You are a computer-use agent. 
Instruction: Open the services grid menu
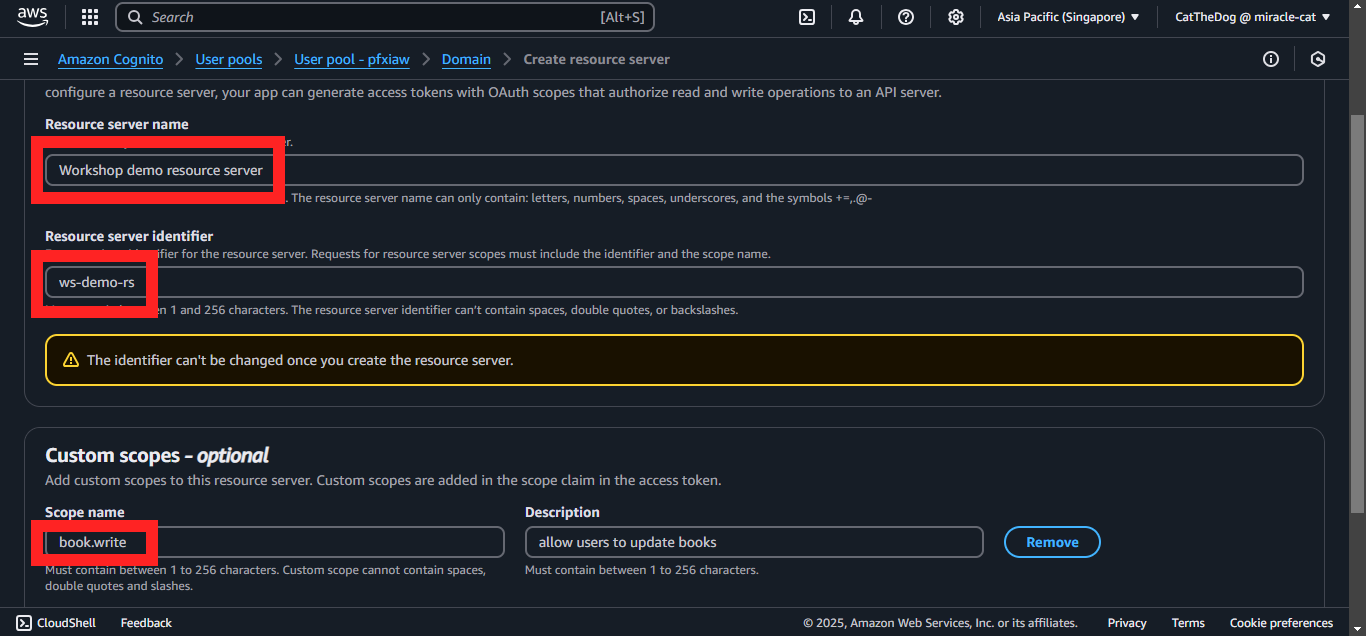click(x=90, y=17)
